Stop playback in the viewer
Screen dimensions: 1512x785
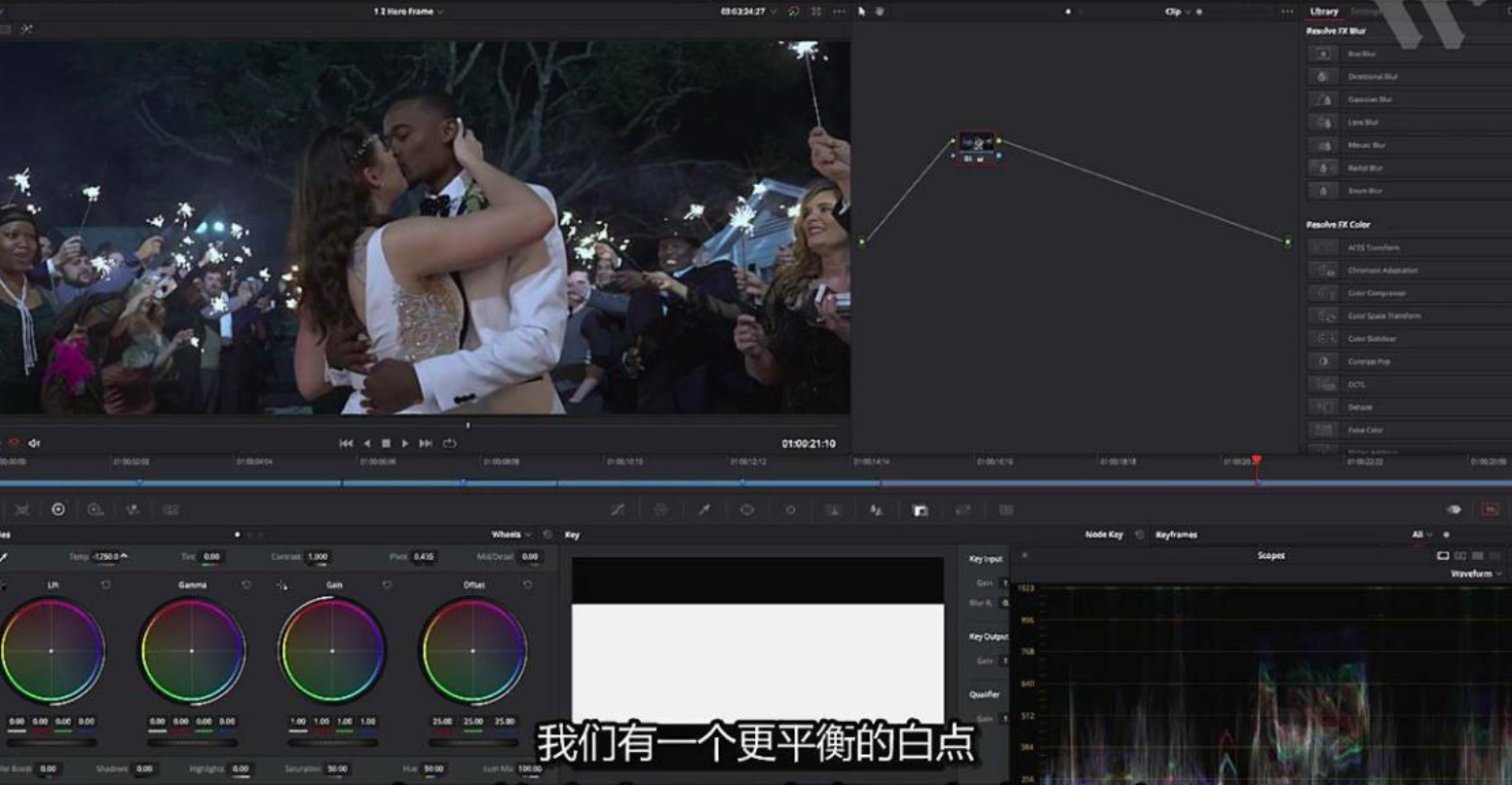tap(386, 443)
